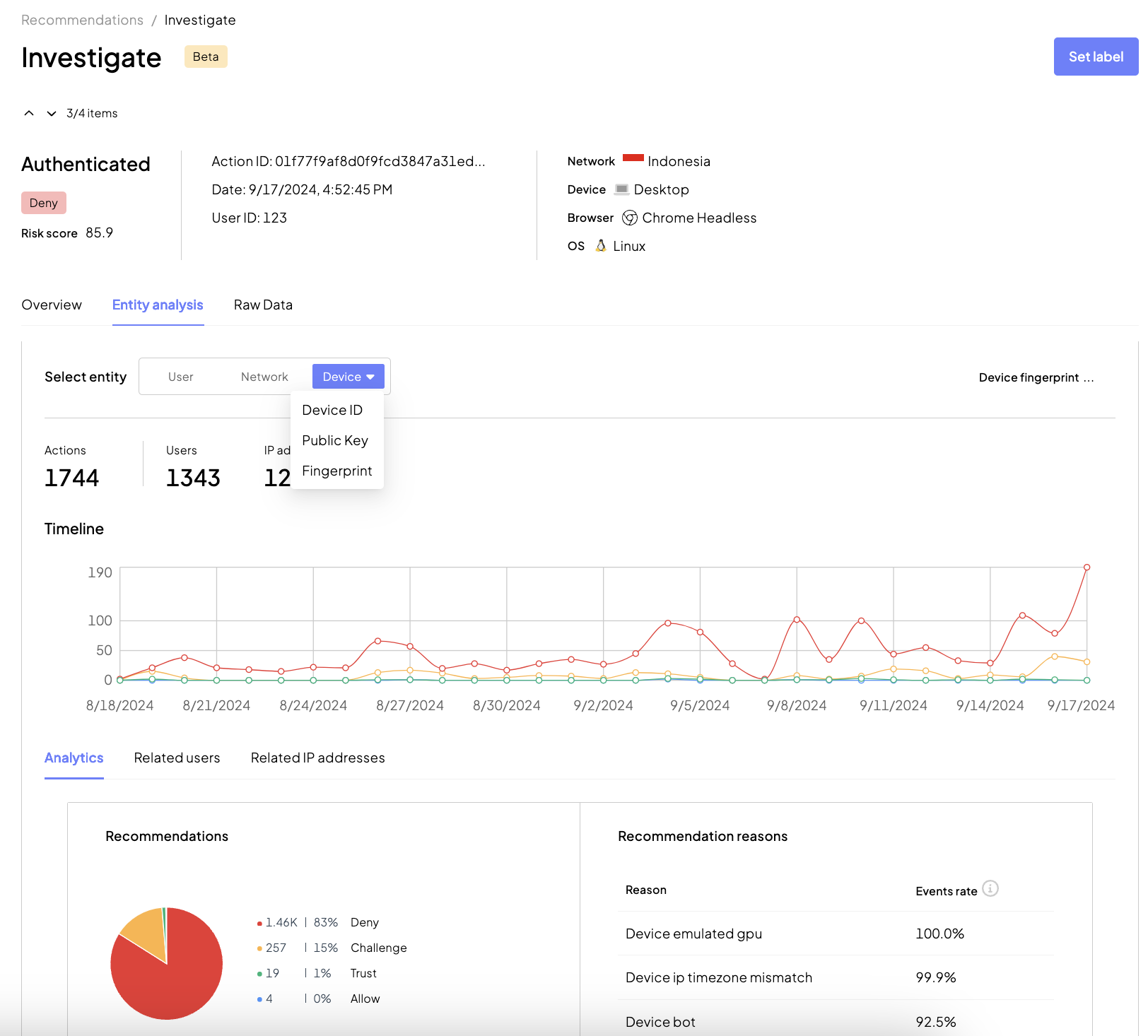Click the Users count 1343

(193, 478)
